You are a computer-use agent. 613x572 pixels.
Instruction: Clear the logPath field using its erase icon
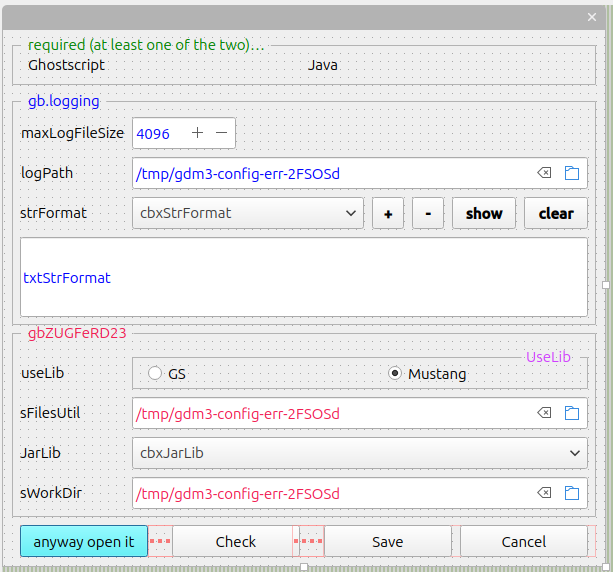pyautogui.click(x=544, y=173)
